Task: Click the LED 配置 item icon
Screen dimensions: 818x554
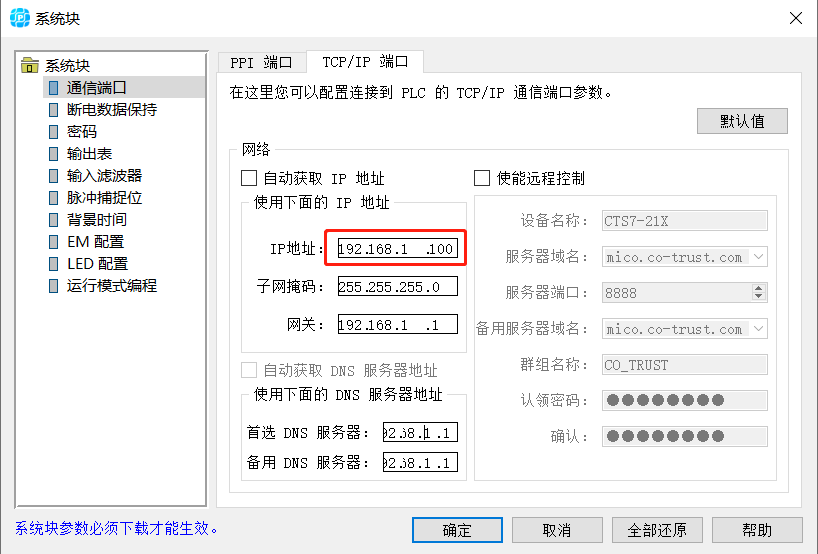Action: (53, 264)
